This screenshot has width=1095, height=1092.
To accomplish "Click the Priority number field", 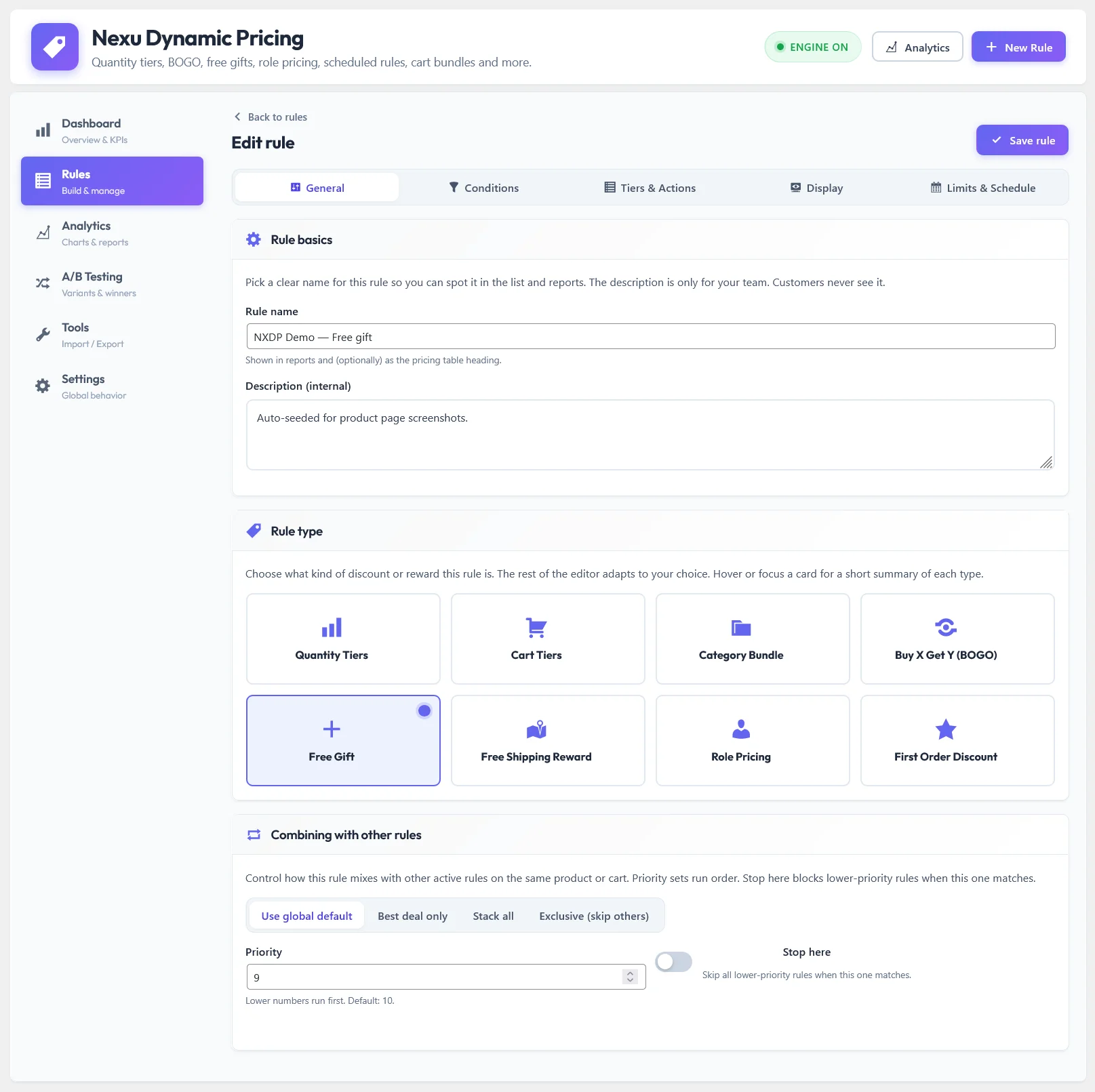I will [446, 977].
